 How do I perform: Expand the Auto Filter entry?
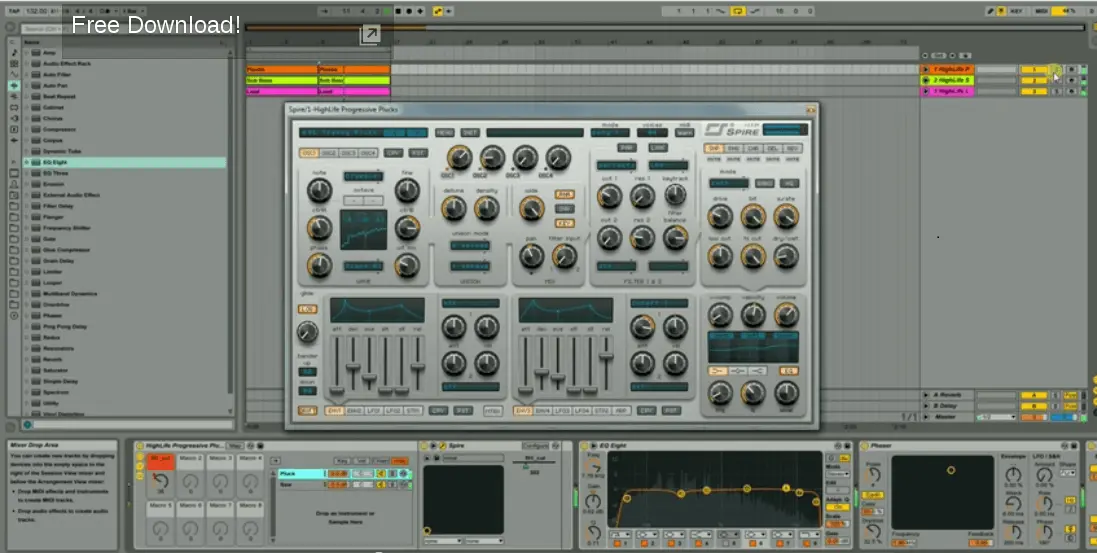[x=27, y=74]
